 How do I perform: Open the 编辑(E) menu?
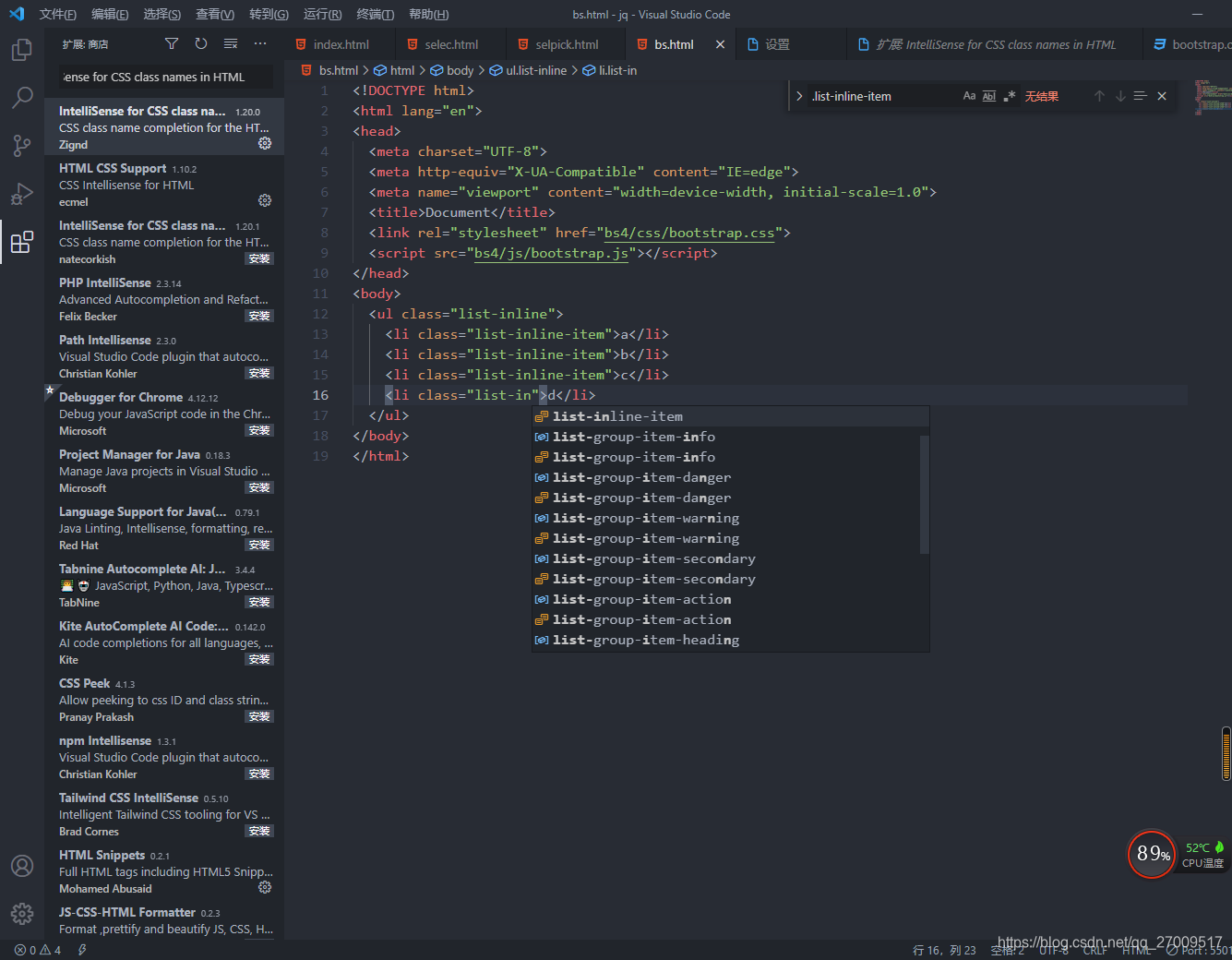click(x=110, y=14)
